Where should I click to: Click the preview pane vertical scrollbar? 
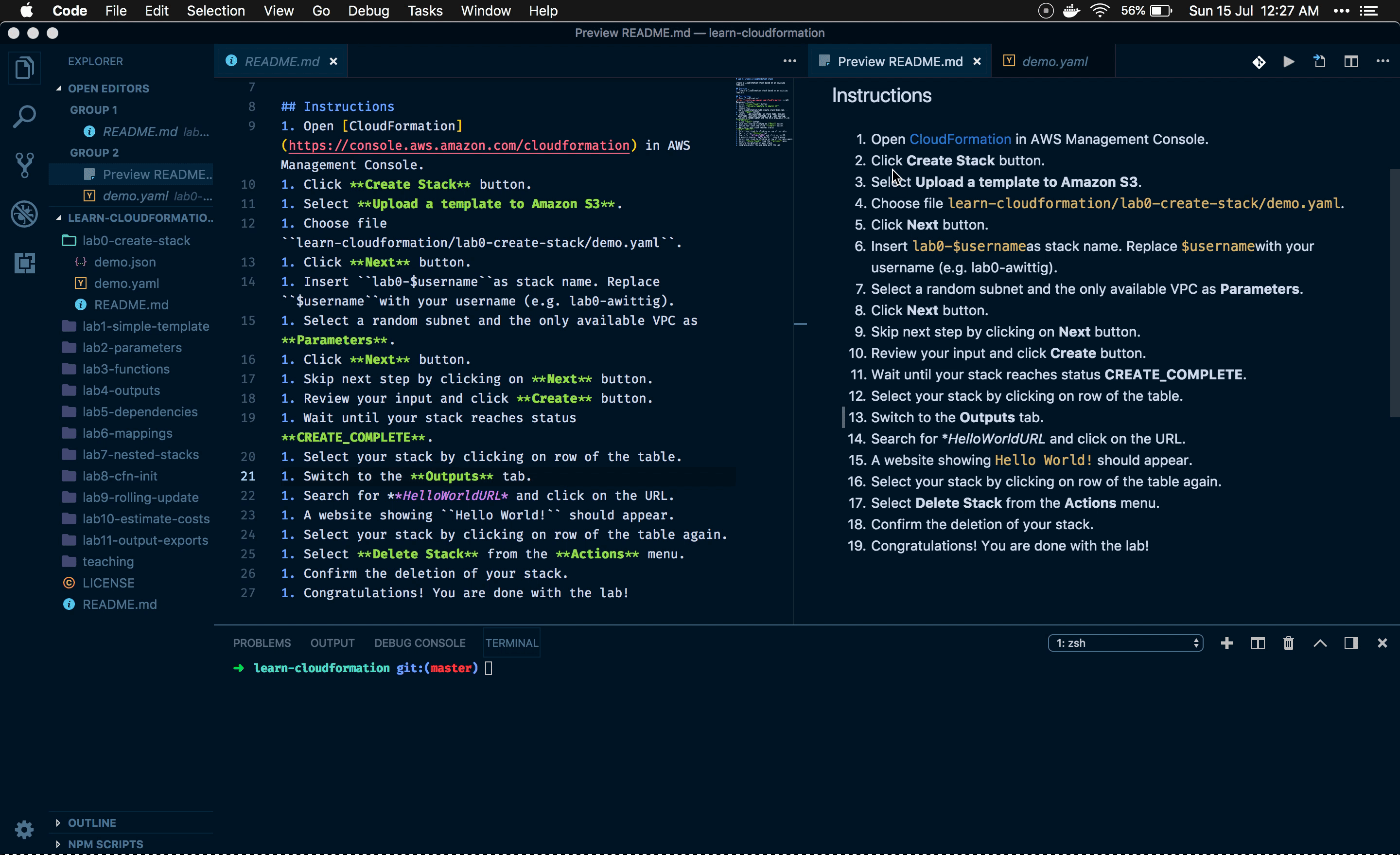click(x=1394, y=293)
